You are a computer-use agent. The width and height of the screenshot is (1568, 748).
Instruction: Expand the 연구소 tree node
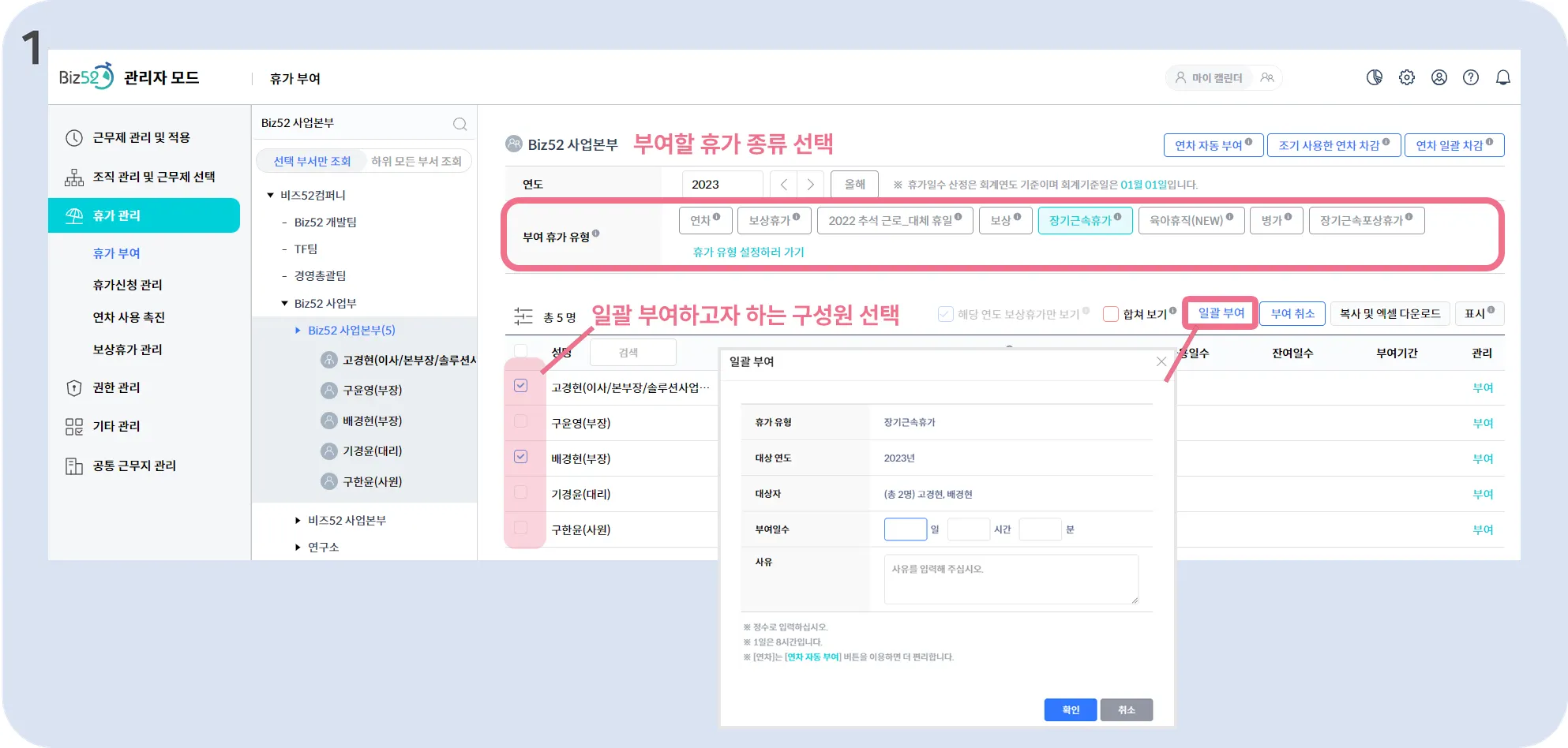(x=298, y=548)
